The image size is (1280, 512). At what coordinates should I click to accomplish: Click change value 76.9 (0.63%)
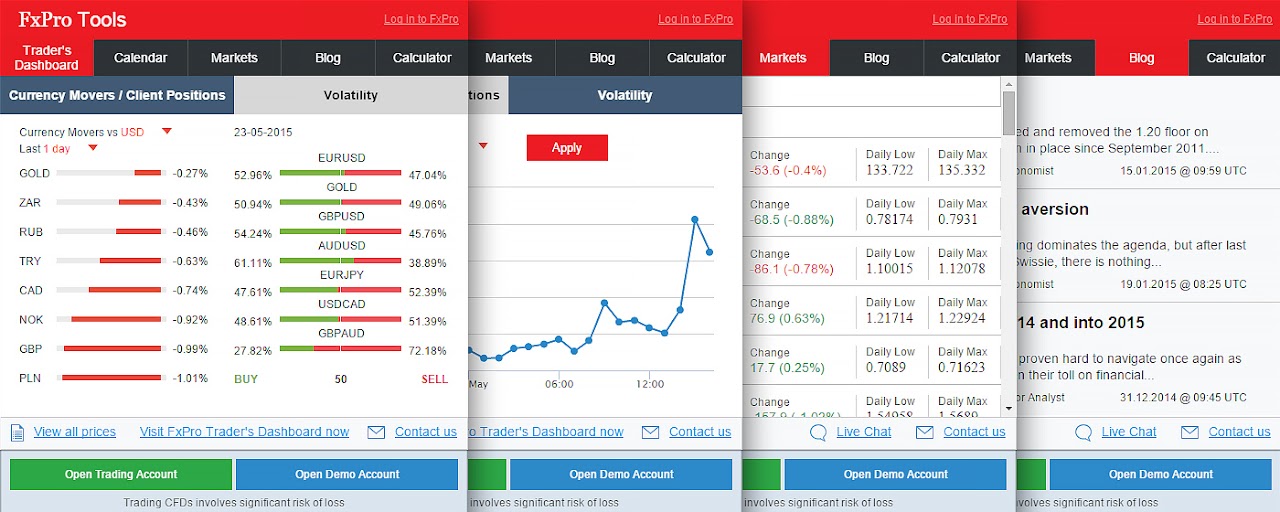click(x=787, y=319)
